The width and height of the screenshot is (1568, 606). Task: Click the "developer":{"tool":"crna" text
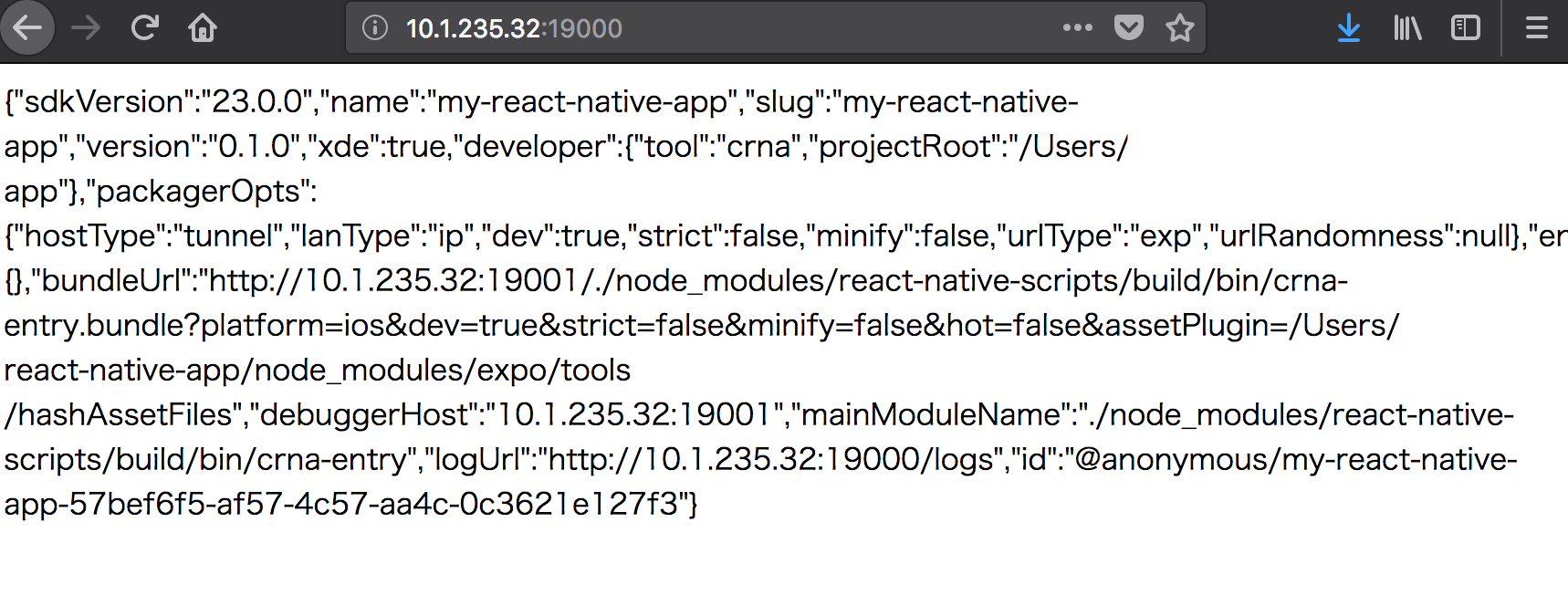pyautogui.click(x=627, y=146)
